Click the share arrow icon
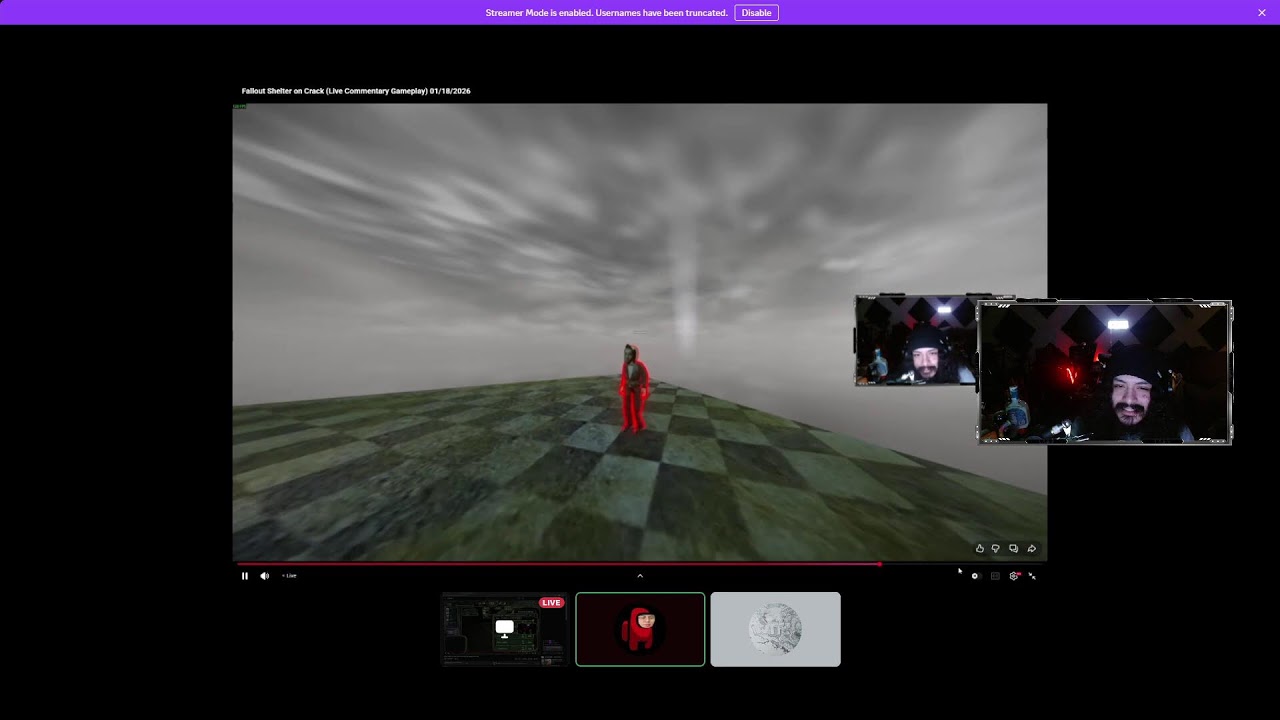The width and height of the screenshot is (1280, 720). [1032, 548]
